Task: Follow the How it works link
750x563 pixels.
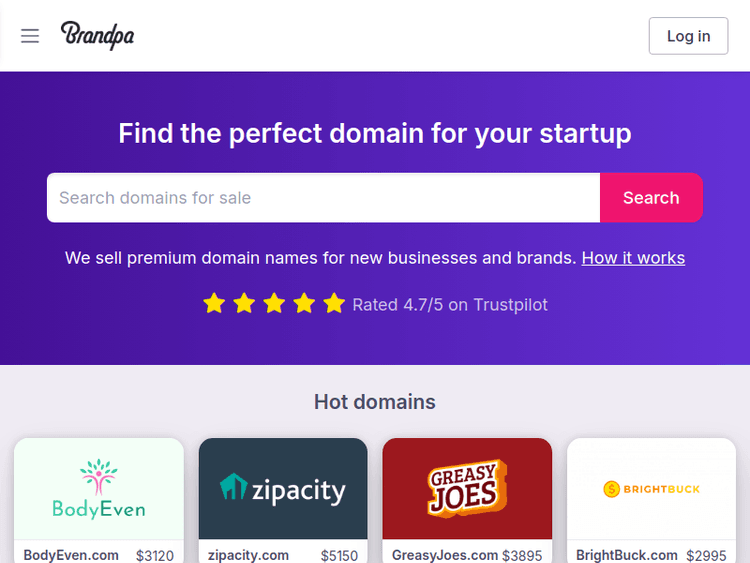Action: tap(633, 258)
